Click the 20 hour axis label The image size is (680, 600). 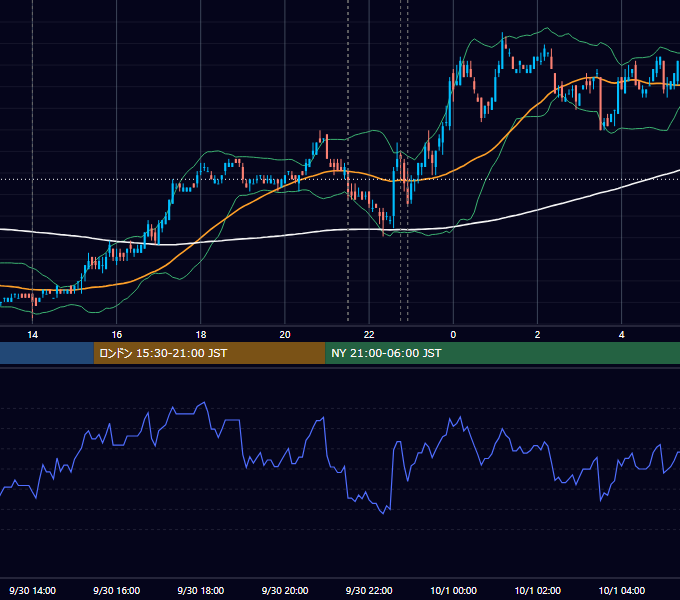(285, 335)
